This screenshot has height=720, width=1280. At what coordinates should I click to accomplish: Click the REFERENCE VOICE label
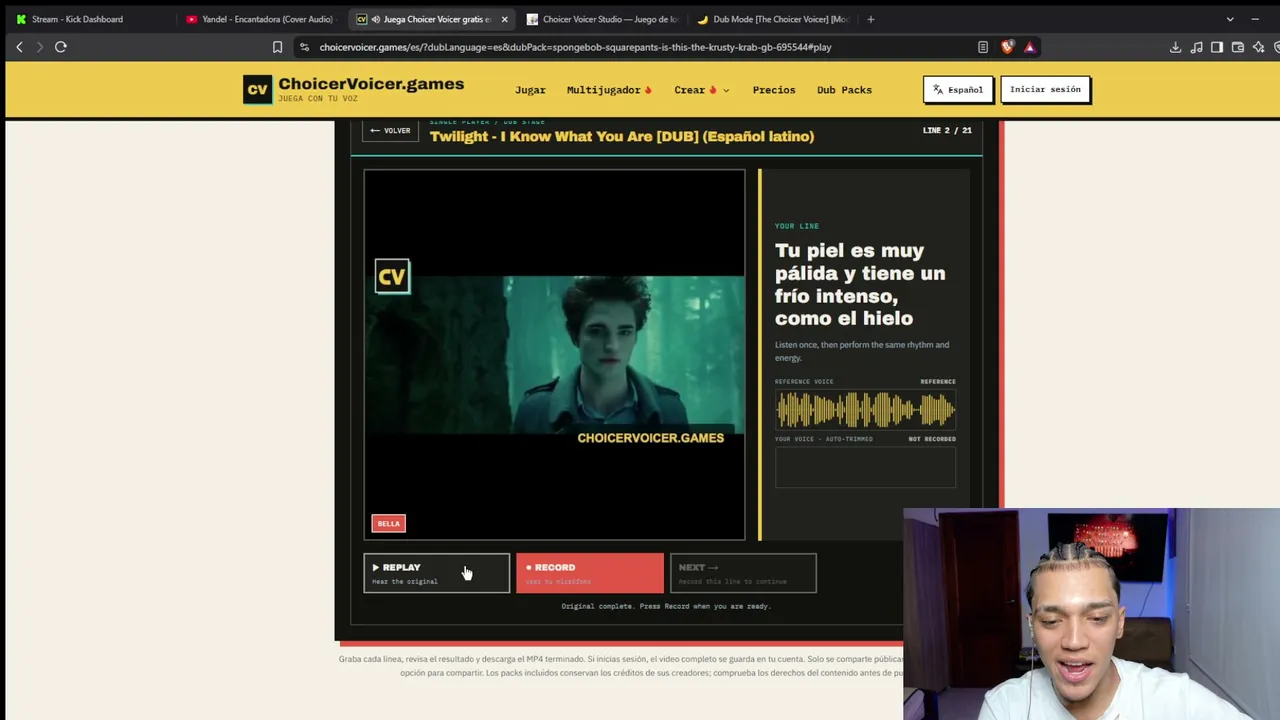pos(804,382)
